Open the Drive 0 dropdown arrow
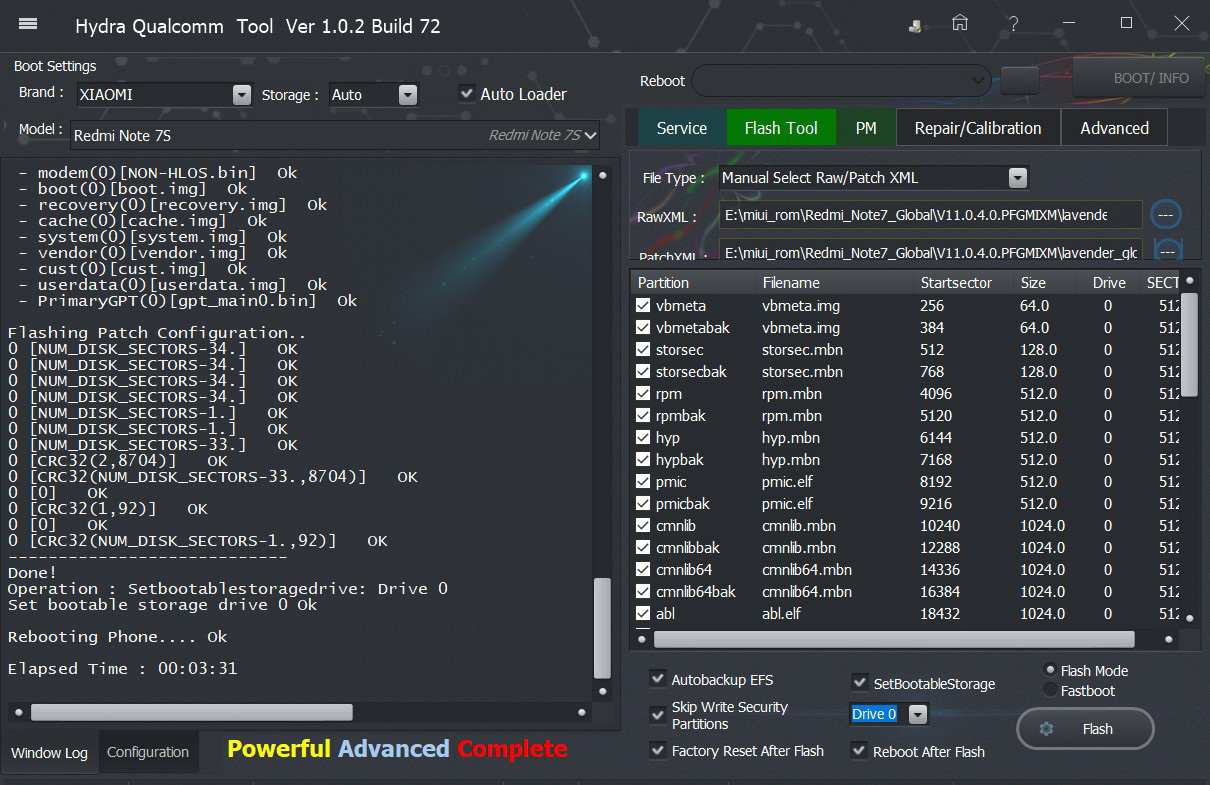1210x785 pixels. (x=917, y=714)
